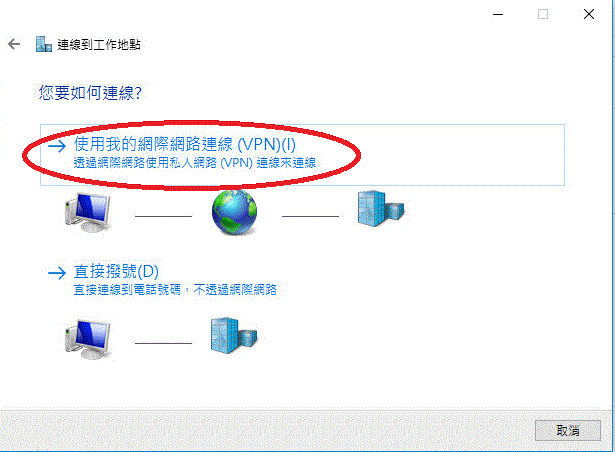Click the 您要如何連線? heading
The height and width of the screenshot is (452, 615).
pos(90,93)
